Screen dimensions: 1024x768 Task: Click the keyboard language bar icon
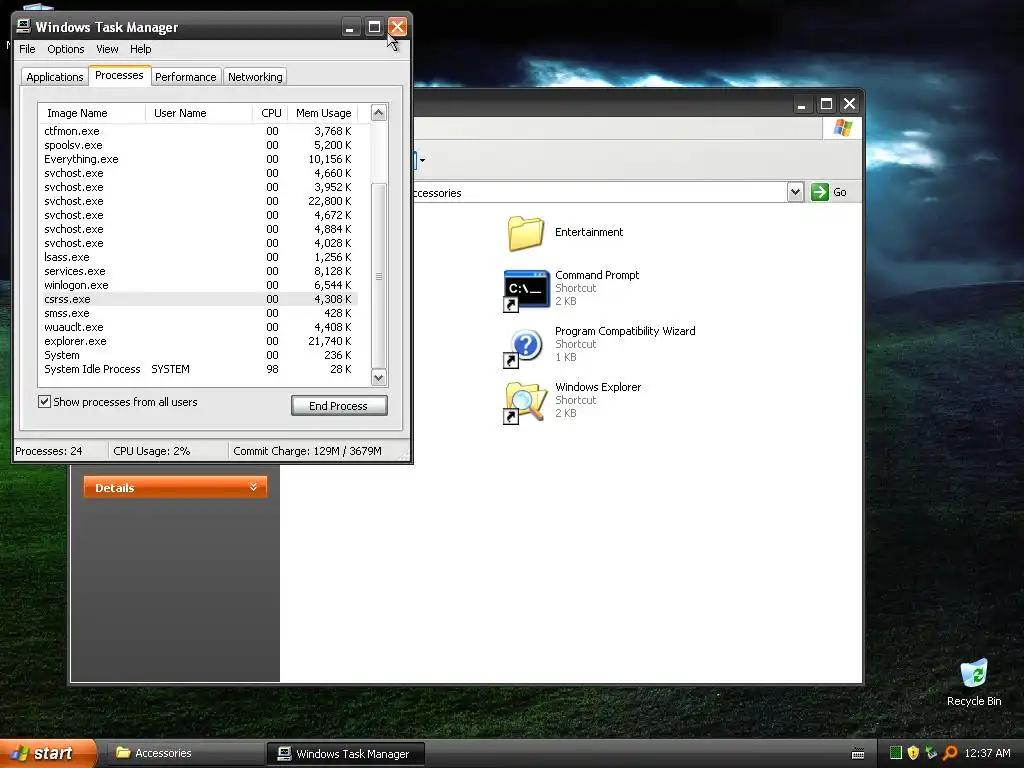(858, 754)
